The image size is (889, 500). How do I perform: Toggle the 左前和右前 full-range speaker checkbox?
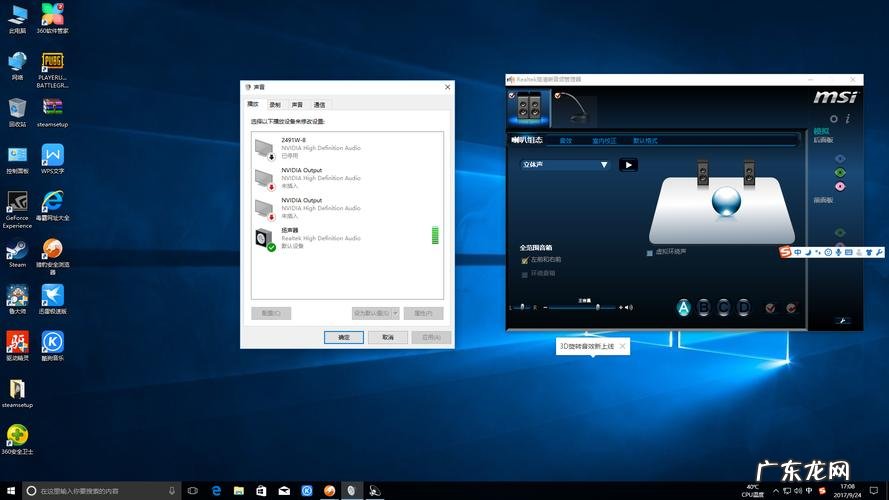pyautogui.click(x=525, y=260)
